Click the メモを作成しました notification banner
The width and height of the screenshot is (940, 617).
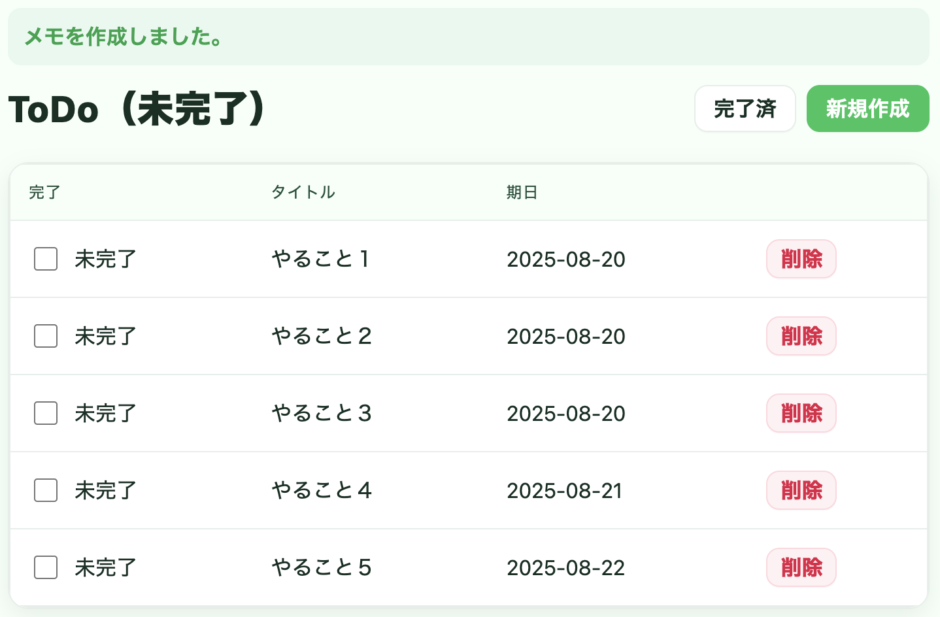(x=469, y=37)
